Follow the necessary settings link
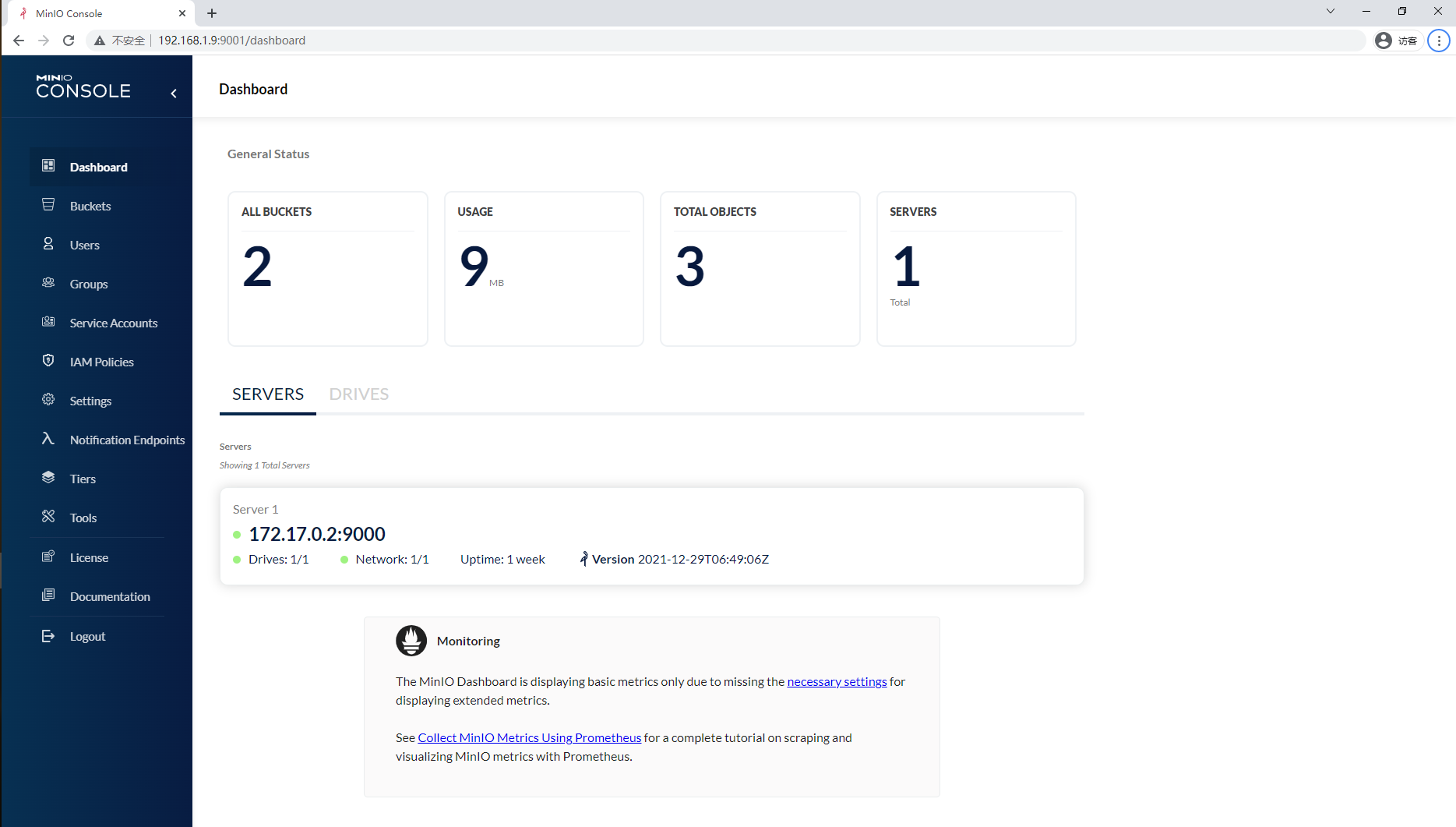 [837, 681]
